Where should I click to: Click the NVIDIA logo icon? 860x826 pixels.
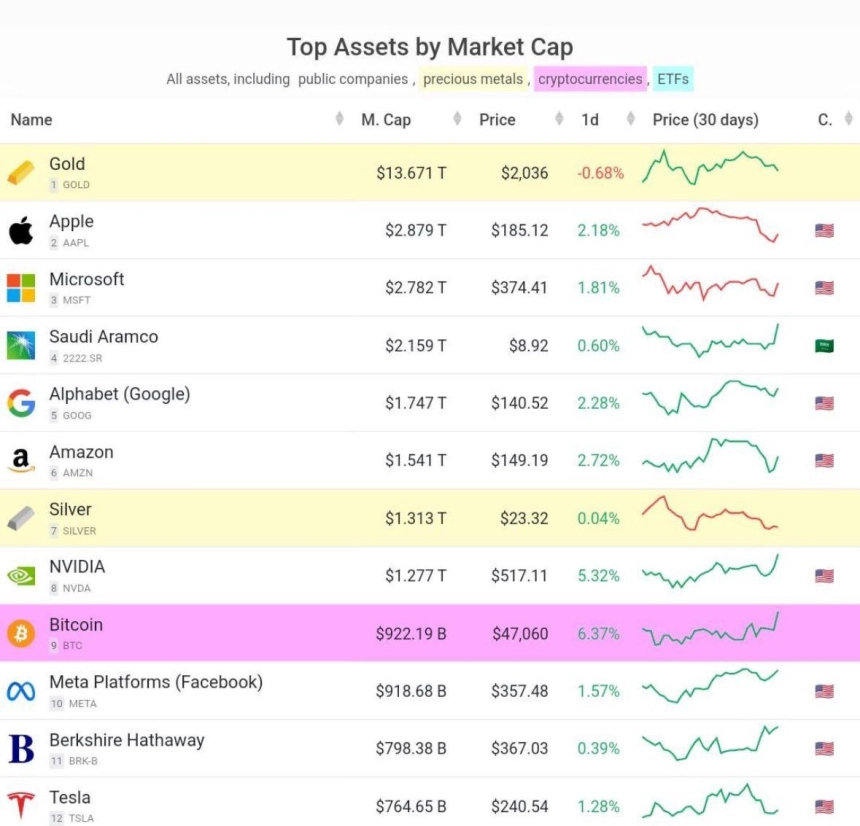(21, 575)
